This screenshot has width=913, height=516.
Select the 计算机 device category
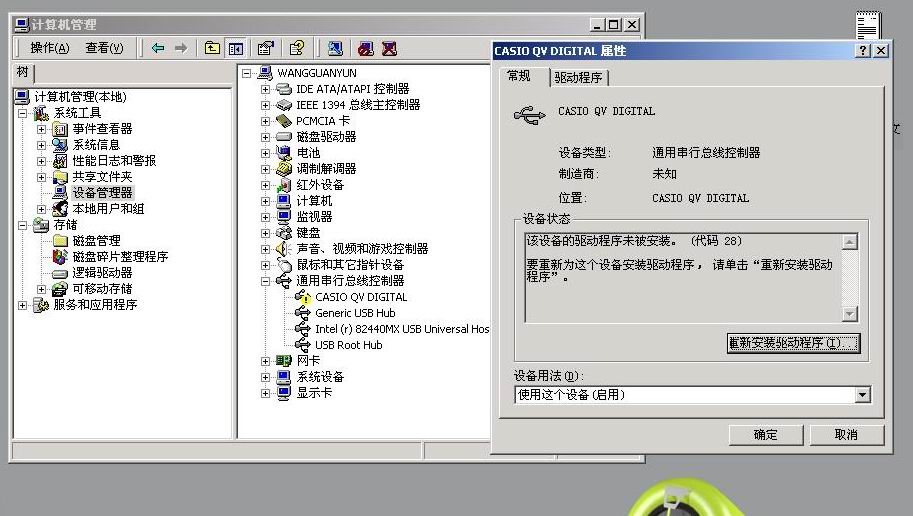[314, 201]
